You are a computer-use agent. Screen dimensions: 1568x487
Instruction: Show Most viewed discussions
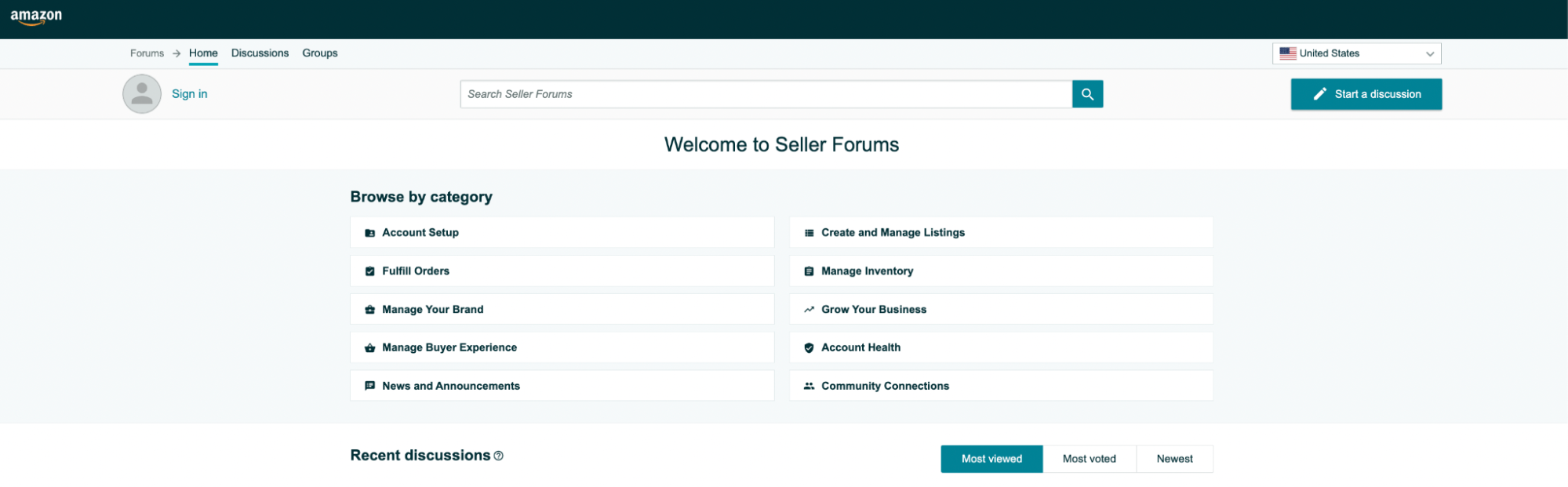(x=991, y=459)
